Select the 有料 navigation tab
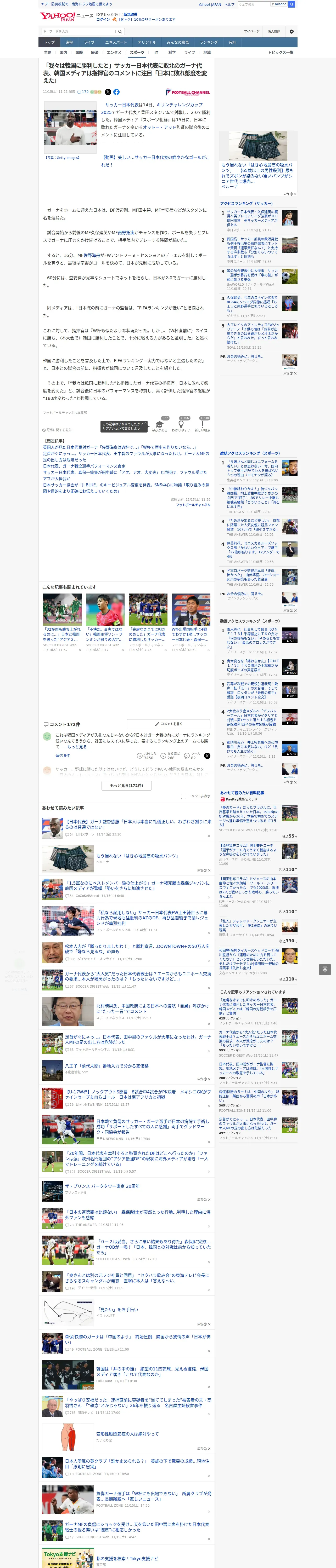 click(232, 43)
